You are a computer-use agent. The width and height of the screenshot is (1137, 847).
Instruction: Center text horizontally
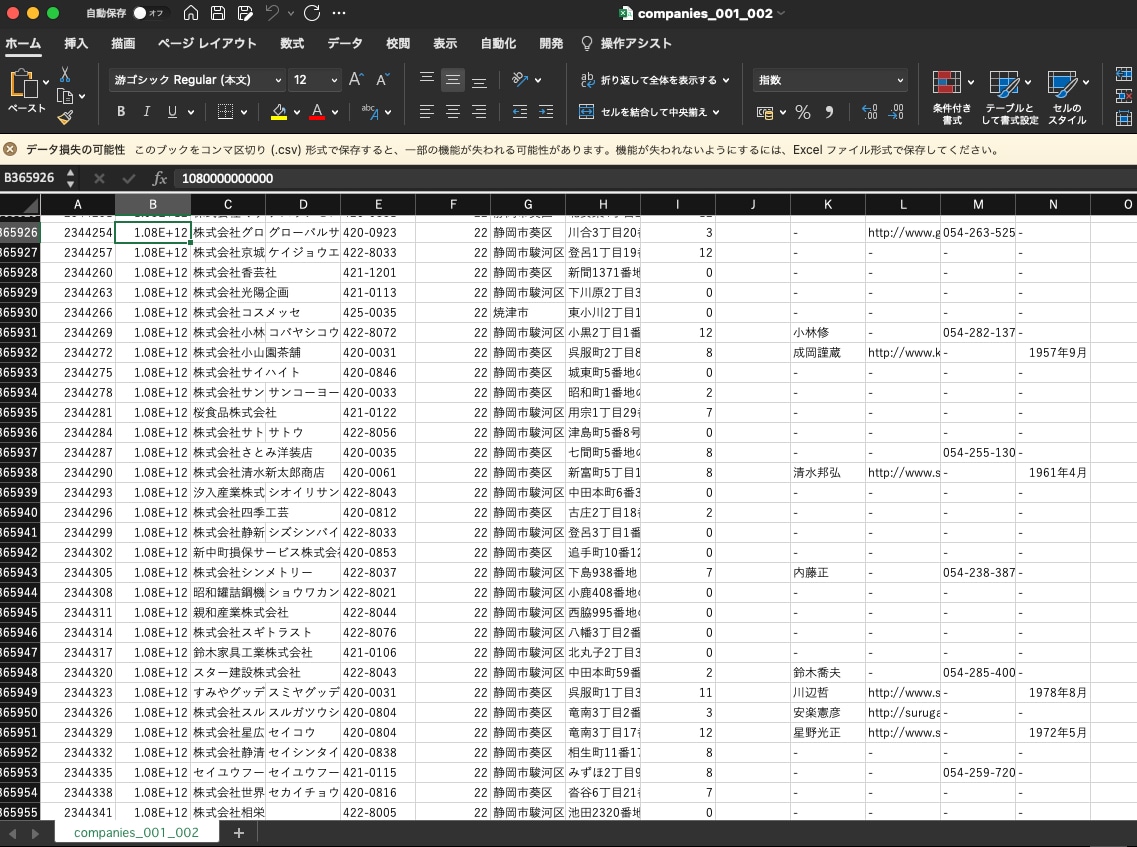point(453,111)
